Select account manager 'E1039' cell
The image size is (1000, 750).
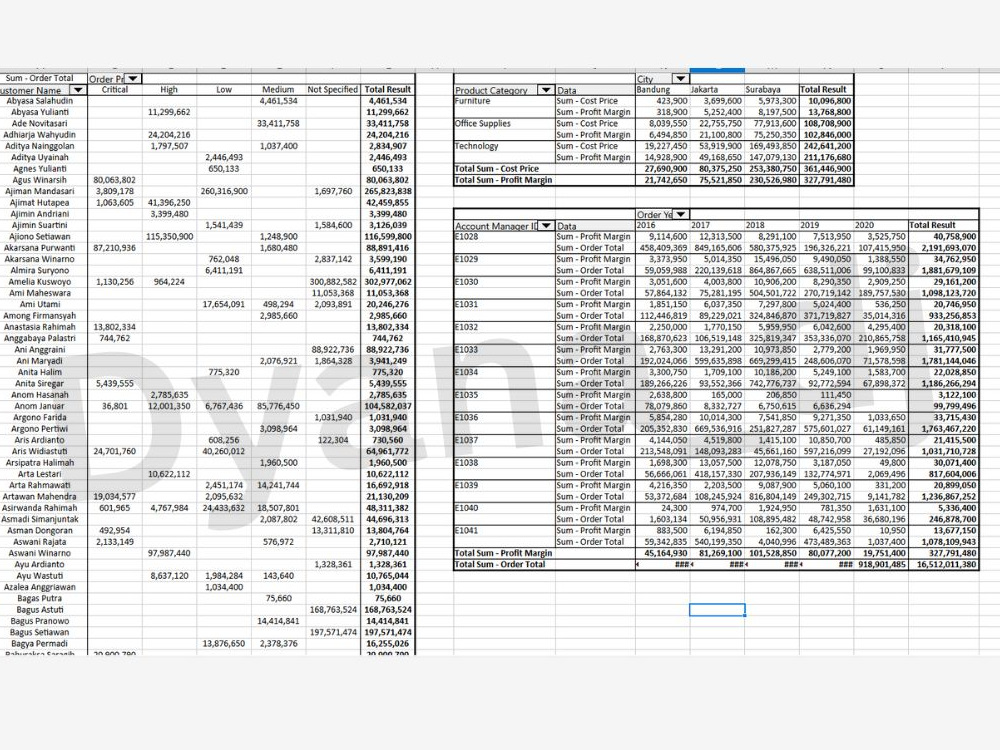pos(504,486)
